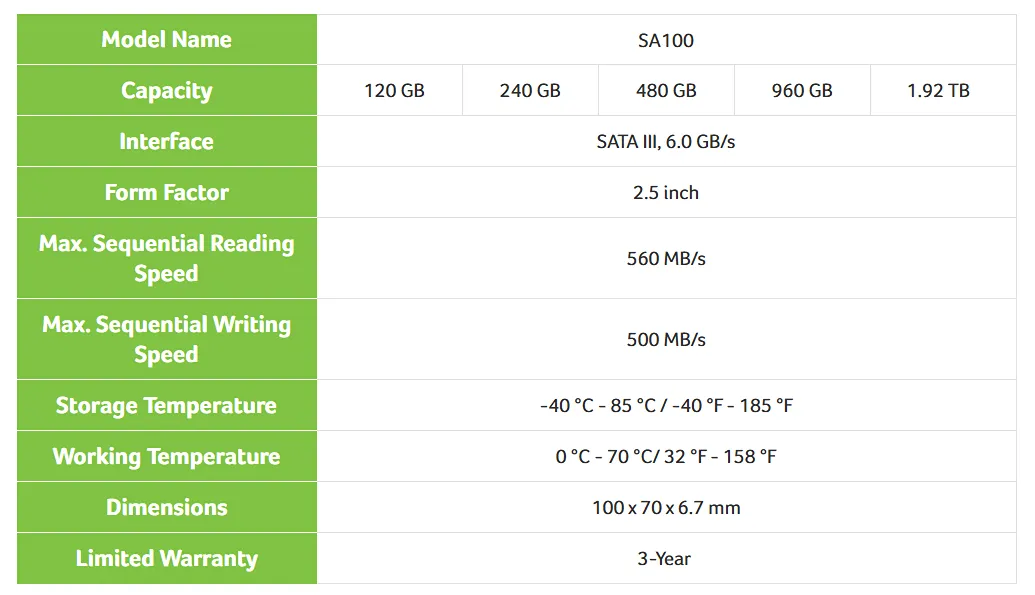
Task: Click Max. Sequential Writing Speed label
Action: 167,339
